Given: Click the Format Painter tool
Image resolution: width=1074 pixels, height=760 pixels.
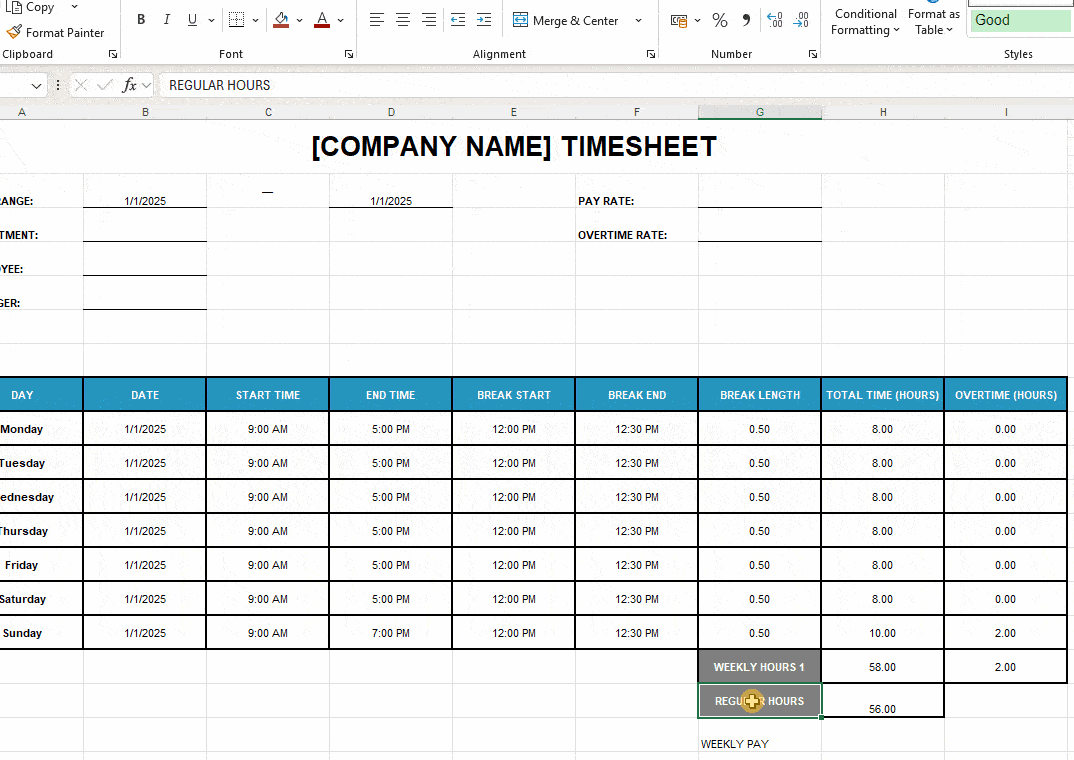Looking at the screenshot, I should coord(58,32).
